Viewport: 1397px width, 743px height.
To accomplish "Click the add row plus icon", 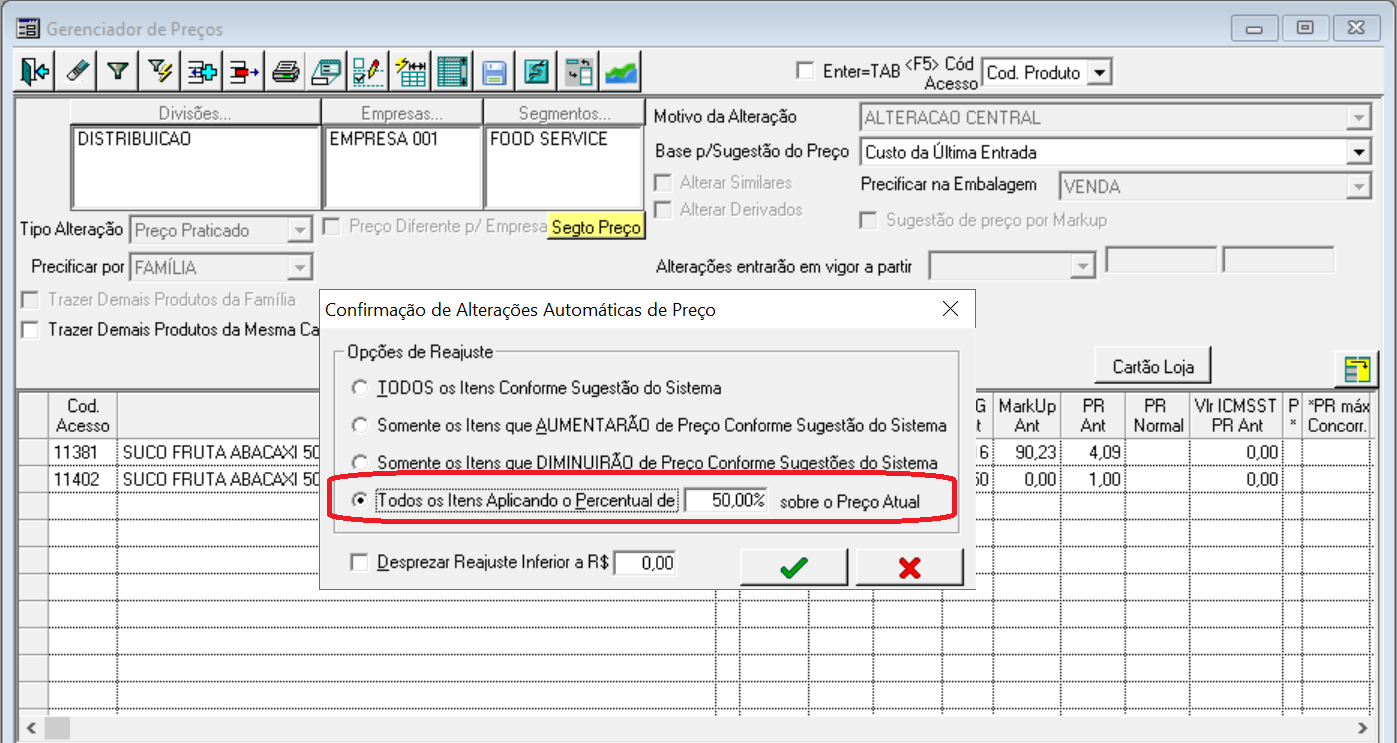I will coord(202,72).
